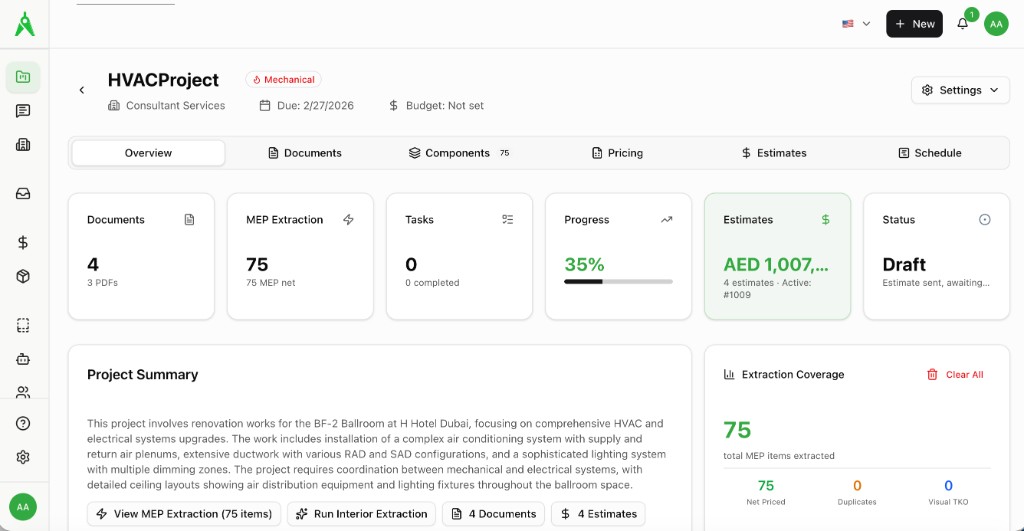Click the robot assistant icon in sidebar
Screen dimensions: 1024x531
click(23, 358)
